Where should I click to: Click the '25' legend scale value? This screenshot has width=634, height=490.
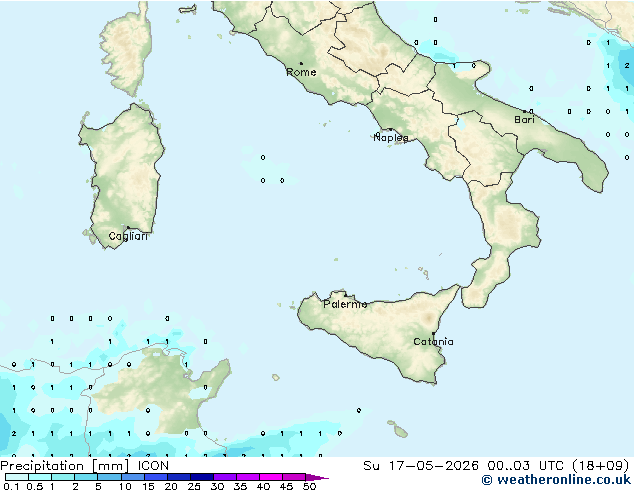194,486
